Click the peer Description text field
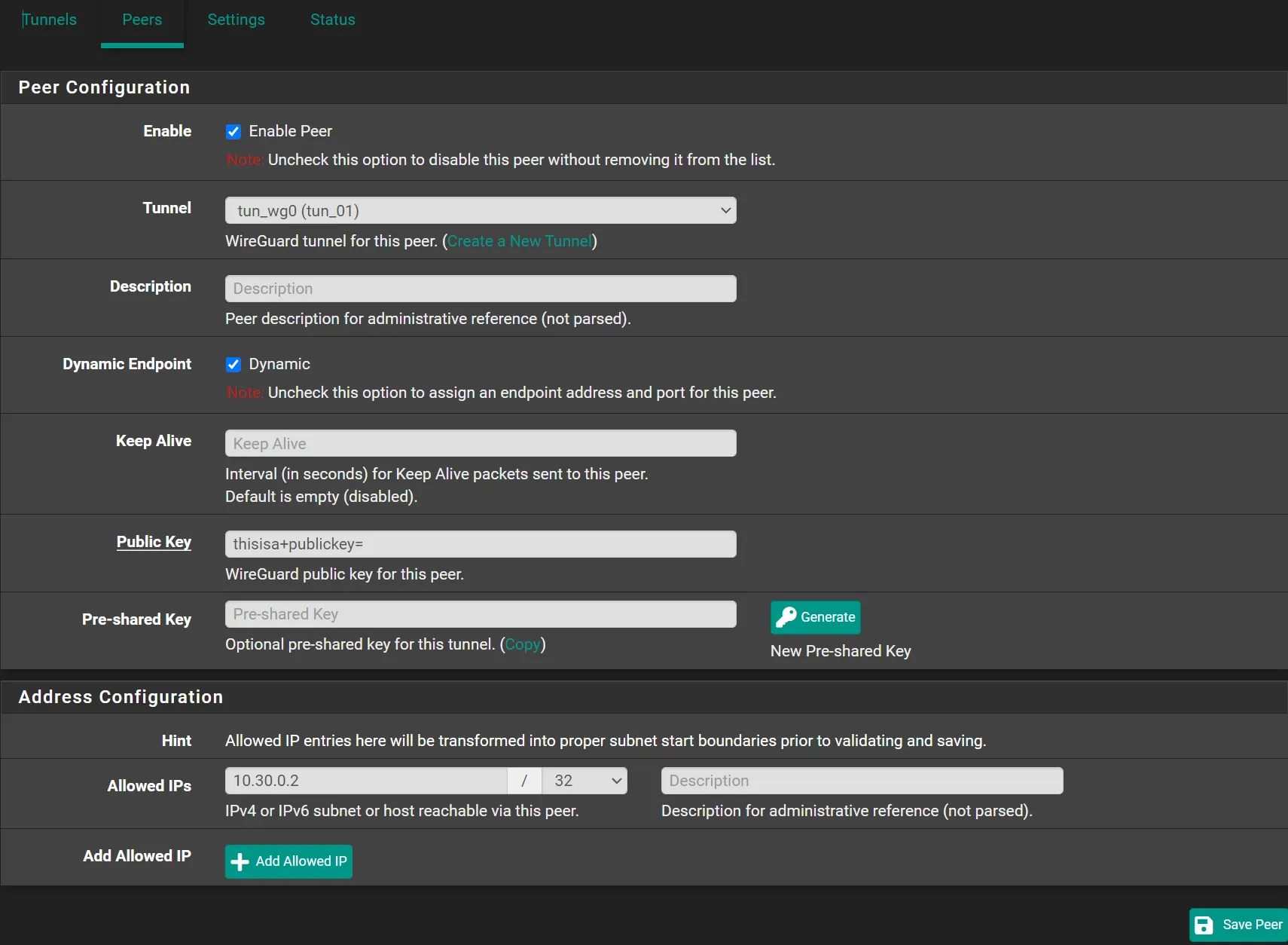 pyautogui.click(x=480, y=289)
